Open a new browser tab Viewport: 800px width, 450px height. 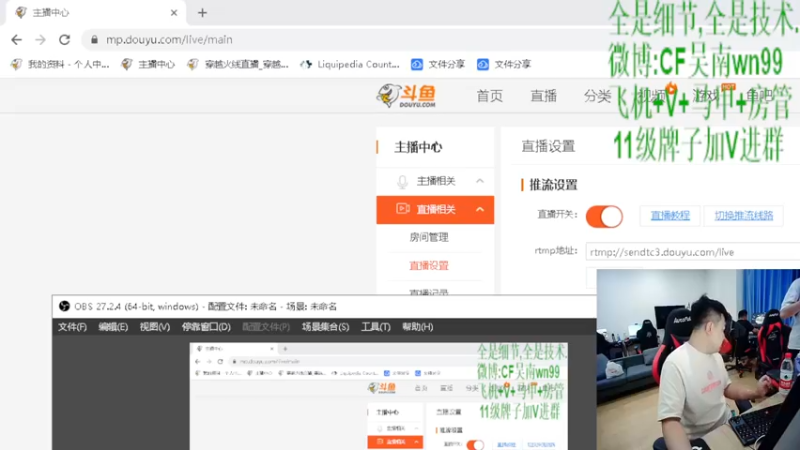(202, 13)
